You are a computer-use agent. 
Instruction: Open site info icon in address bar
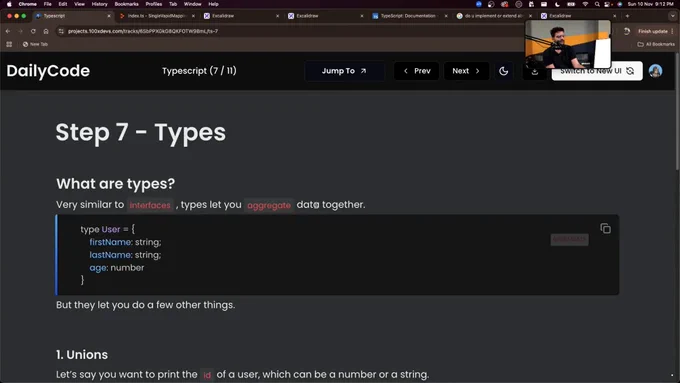click(x=61, y=31)
